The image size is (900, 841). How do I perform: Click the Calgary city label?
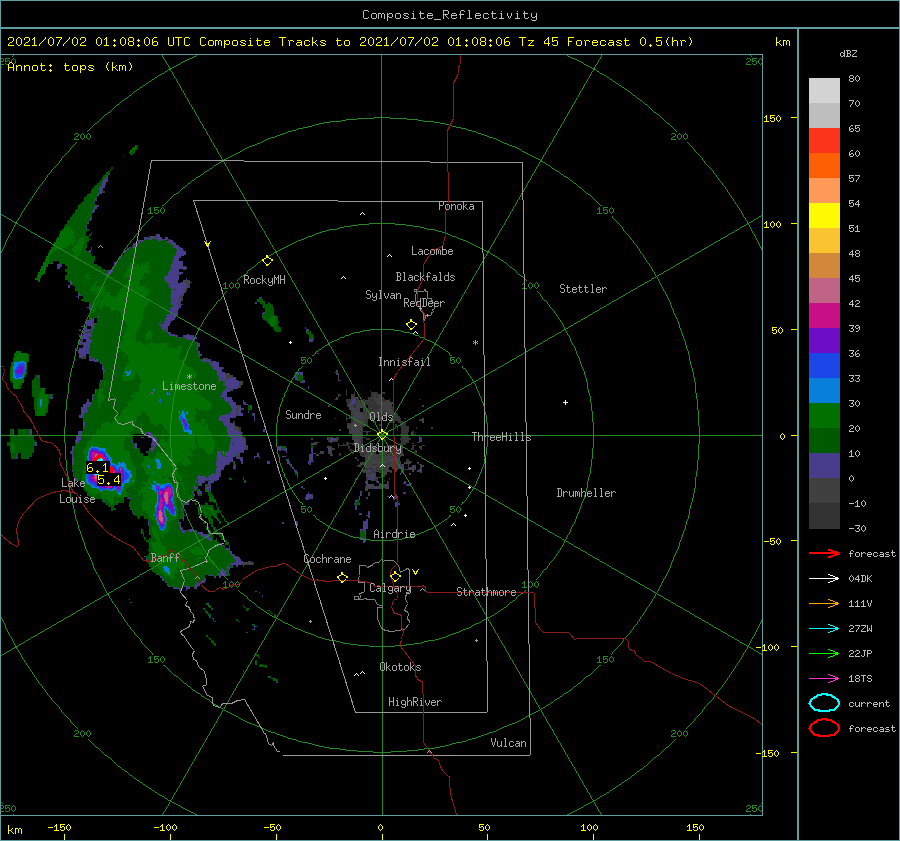(x=390, y=588)
